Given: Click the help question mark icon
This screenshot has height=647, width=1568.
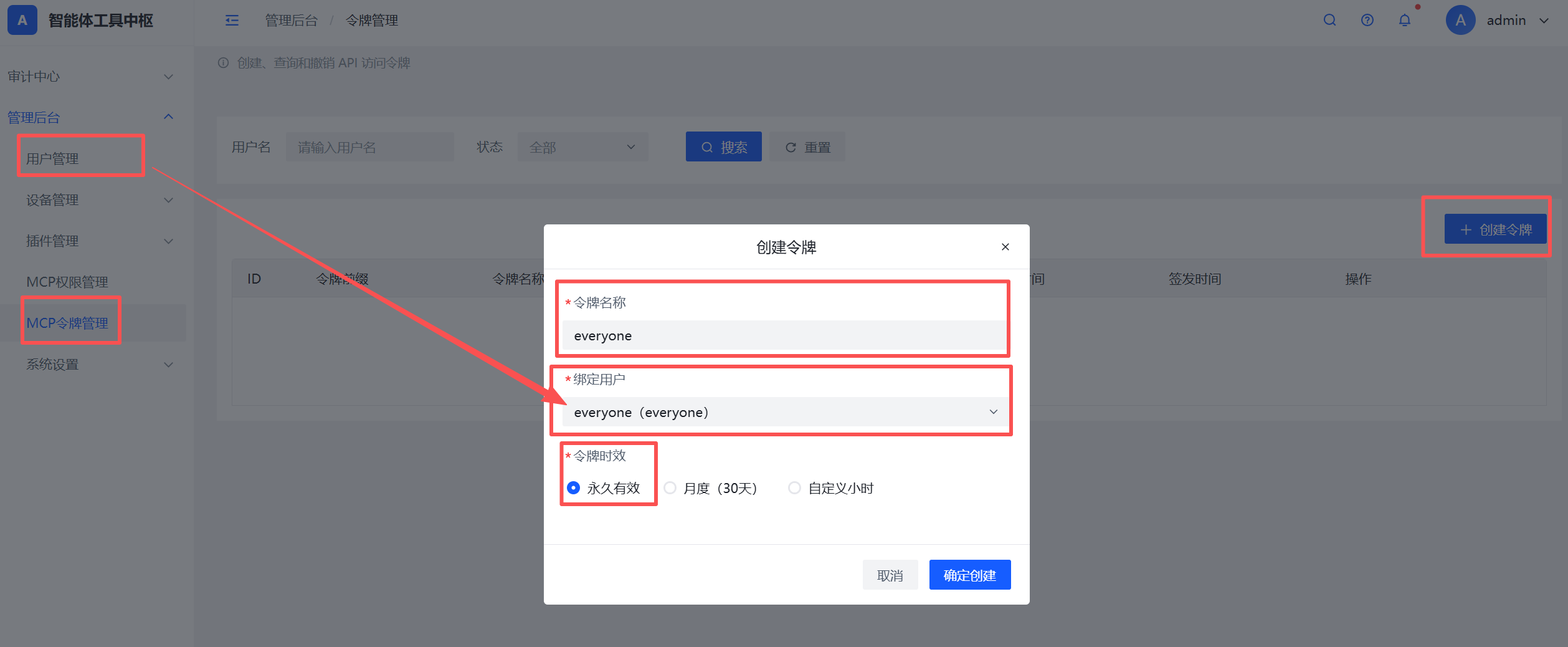Looking at the screenshot, I should click(1367, 20).
